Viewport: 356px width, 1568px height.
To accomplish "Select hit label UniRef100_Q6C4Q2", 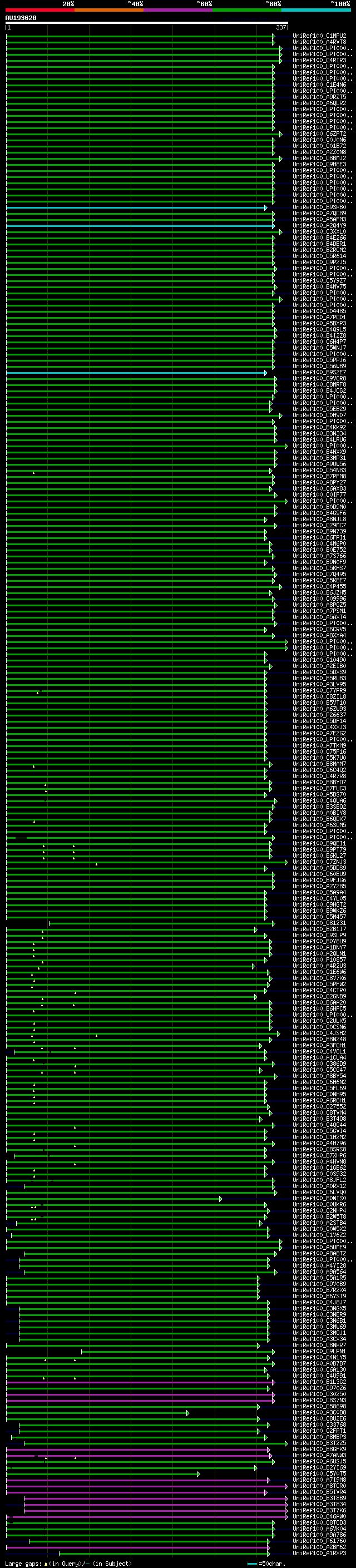I will 319,770.
